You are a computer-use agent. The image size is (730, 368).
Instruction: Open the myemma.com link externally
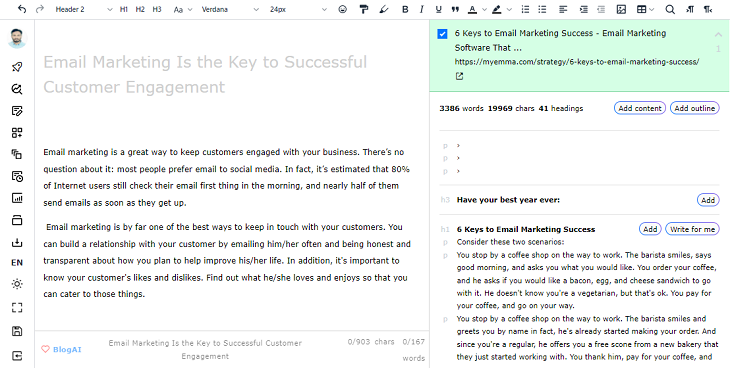pos(460,76)
